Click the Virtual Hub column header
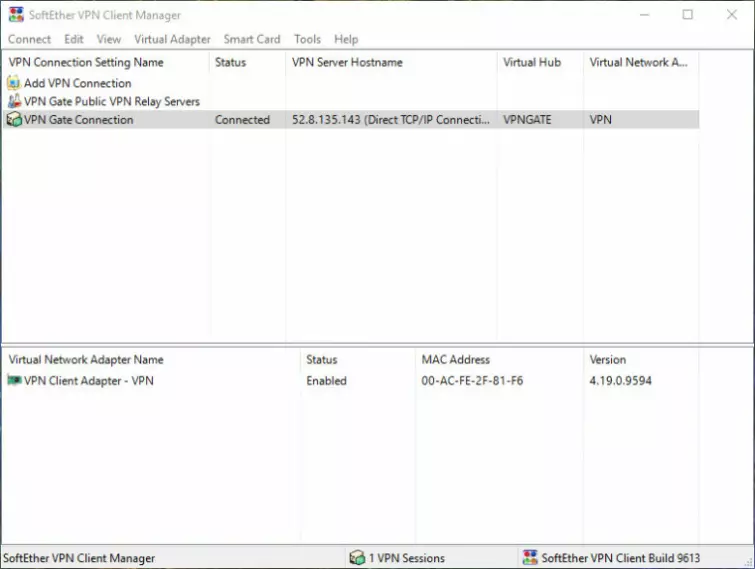The width and height of the screenshot is (755, 569). click(532, 62)
